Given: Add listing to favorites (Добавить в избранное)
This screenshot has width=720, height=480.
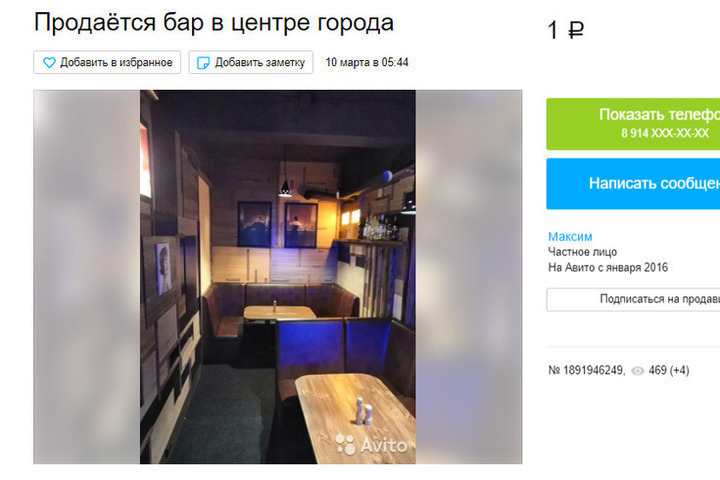Looking at the screenshot, I should (107, 62).
